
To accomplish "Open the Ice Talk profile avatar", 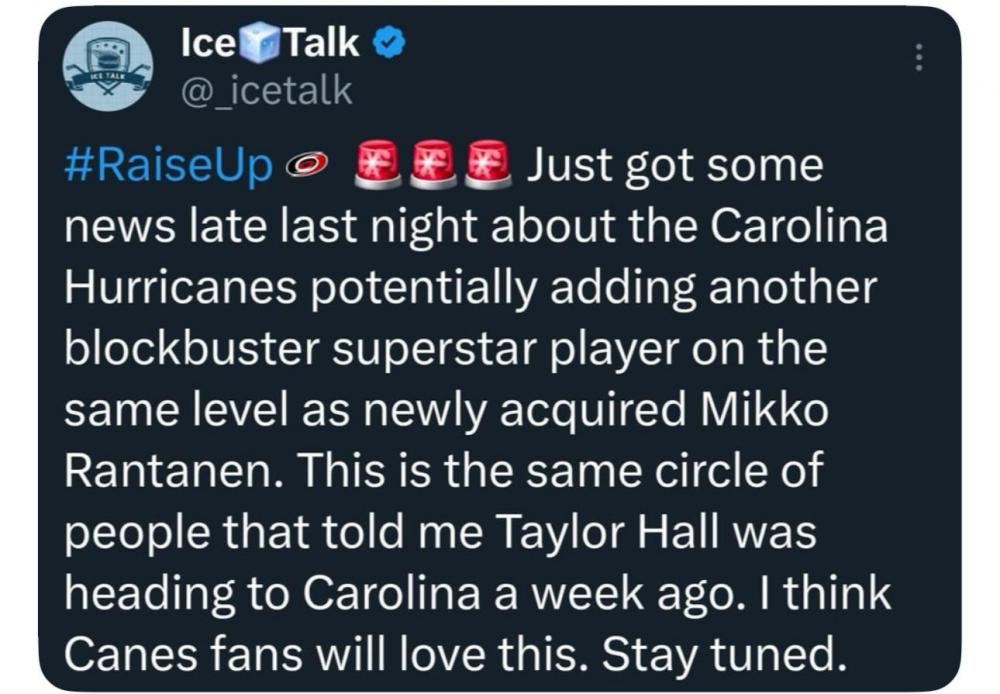I will pyautogui.click(x=107, y=65).
